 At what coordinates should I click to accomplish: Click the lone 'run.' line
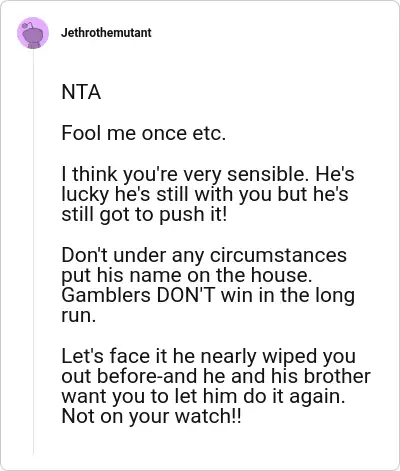(79, 316)
